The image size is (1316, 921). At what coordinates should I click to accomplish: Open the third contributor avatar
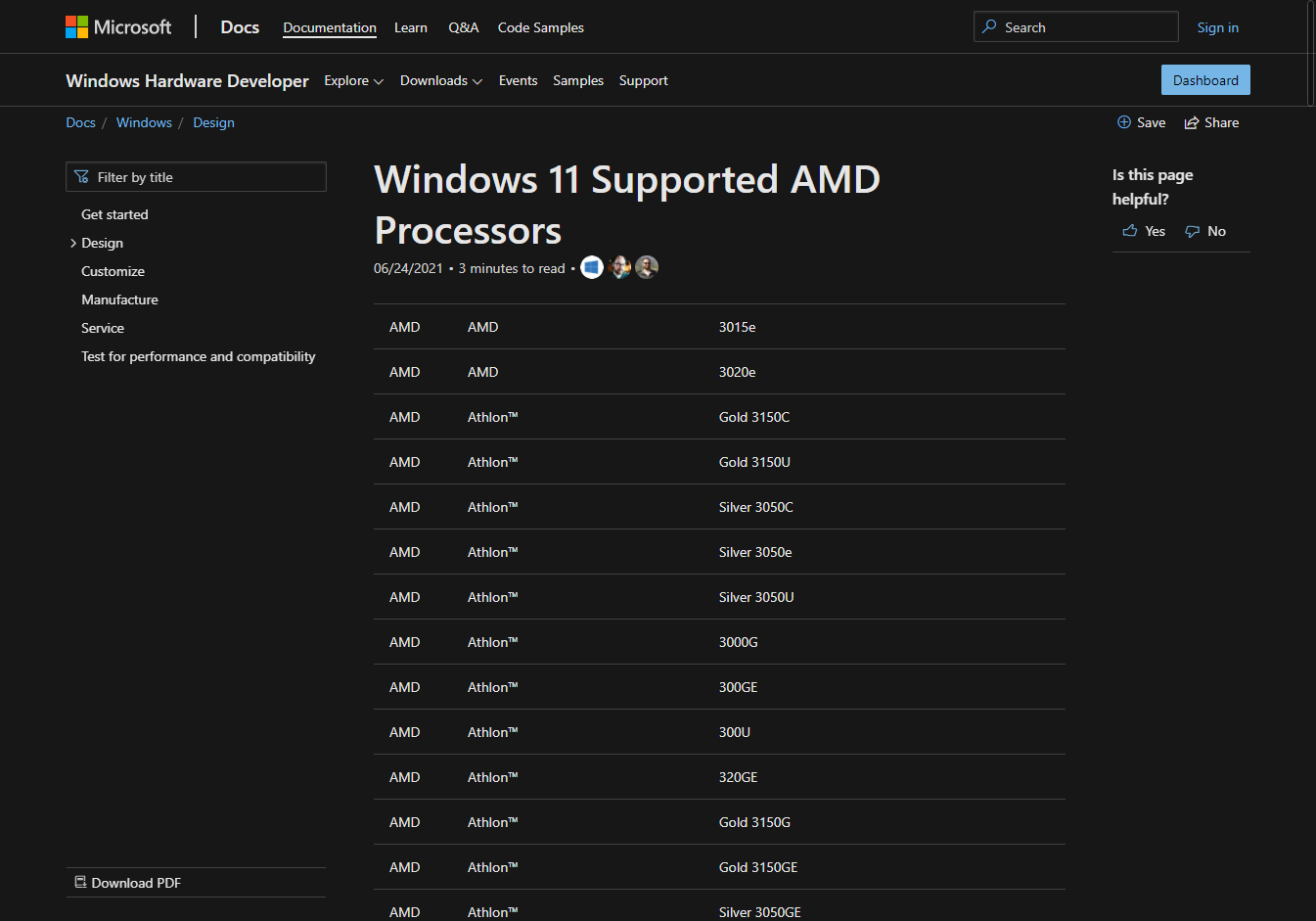pyautogui.click(x=647, y=267)
